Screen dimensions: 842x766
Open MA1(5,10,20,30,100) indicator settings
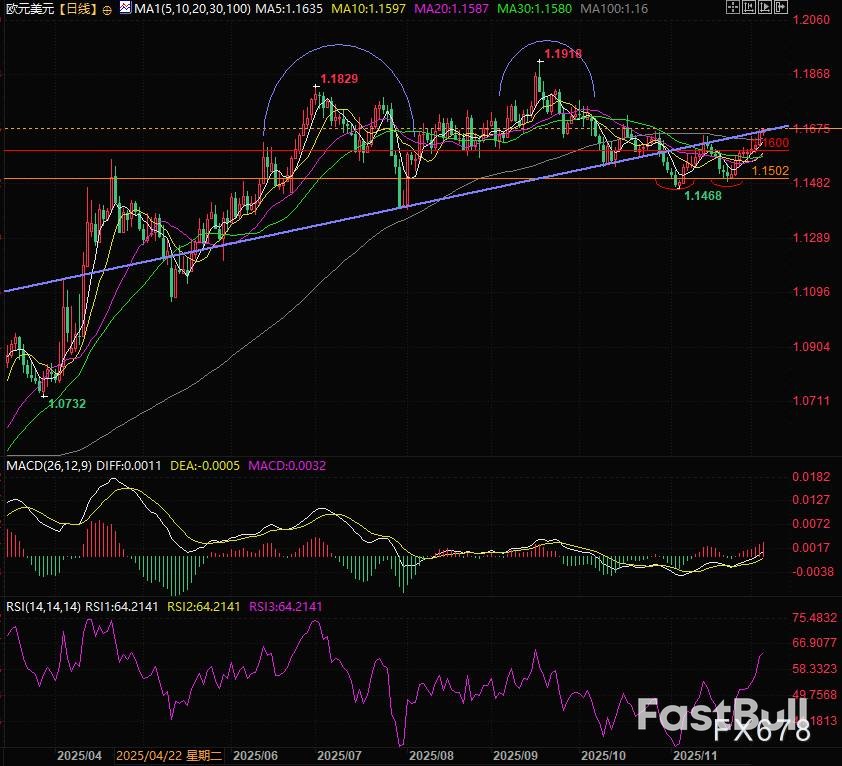pyautogui.click(x=185, y=9)
